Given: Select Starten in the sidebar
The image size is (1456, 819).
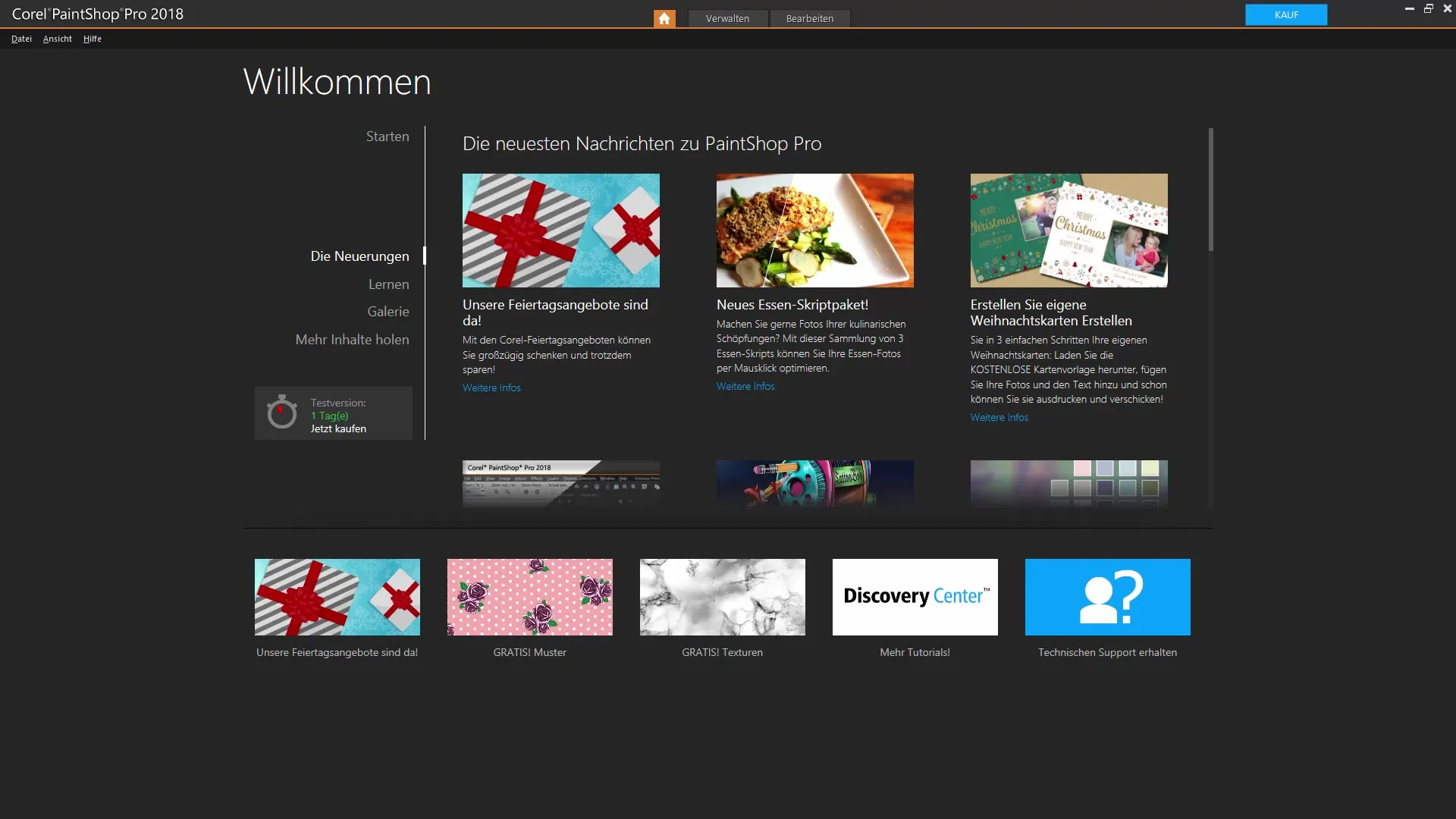Looking at the screenshot, I should 388,136.
